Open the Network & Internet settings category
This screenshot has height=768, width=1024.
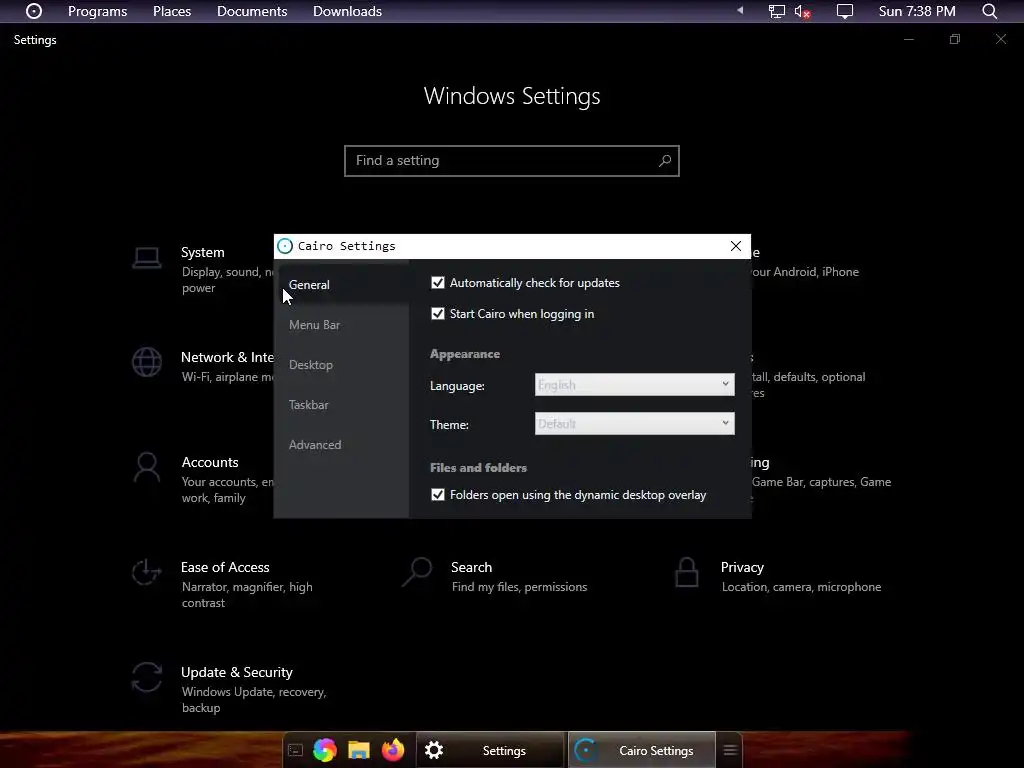tap(202, 366)
